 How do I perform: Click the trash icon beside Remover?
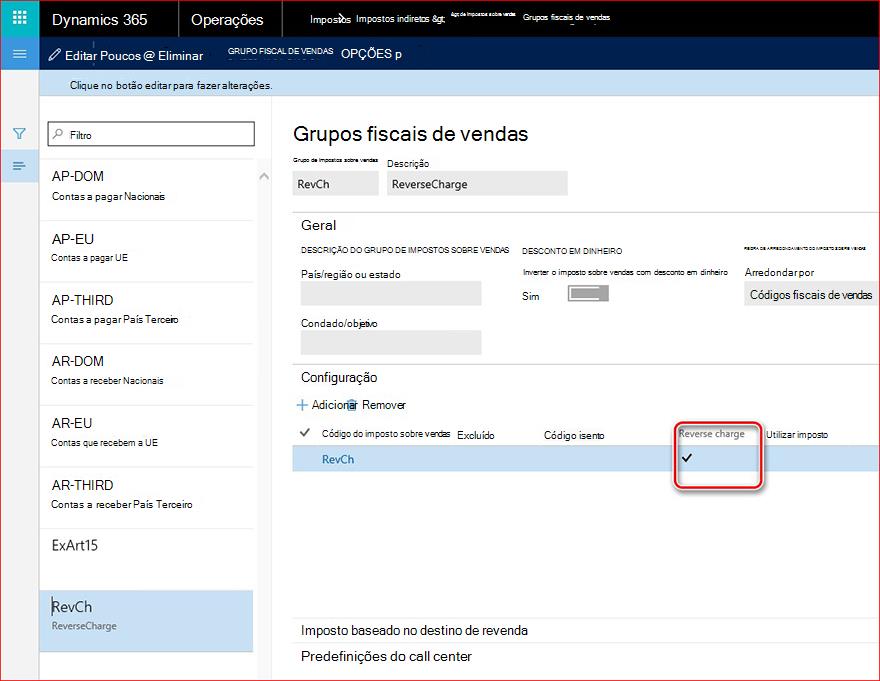352,405
